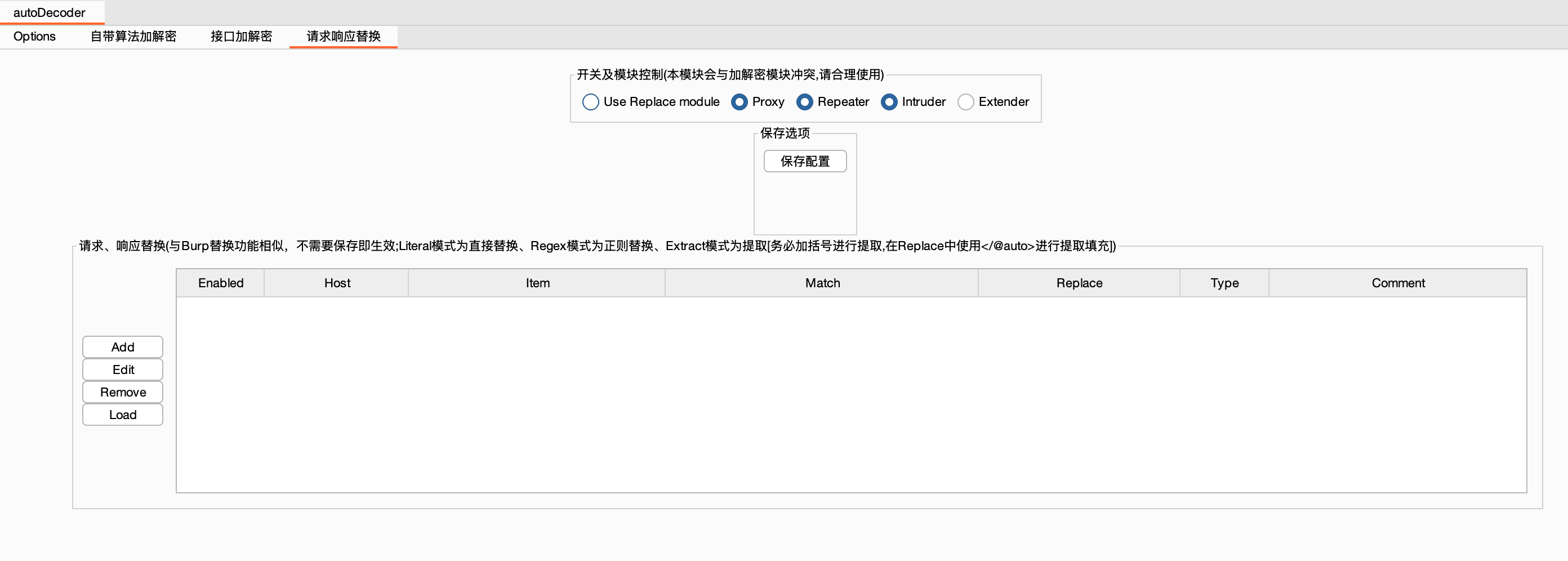The width and height of the screenshot is (1568, 561).
Task: Sort by the Host column header
Action: (337, 283)
